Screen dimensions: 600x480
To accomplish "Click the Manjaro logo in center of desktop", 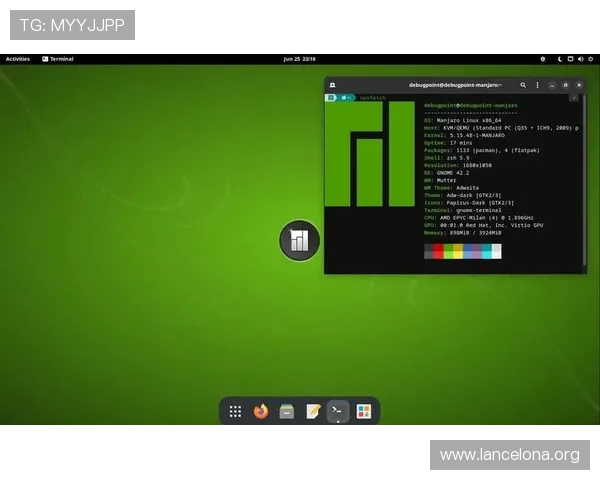I will (299, 240).
